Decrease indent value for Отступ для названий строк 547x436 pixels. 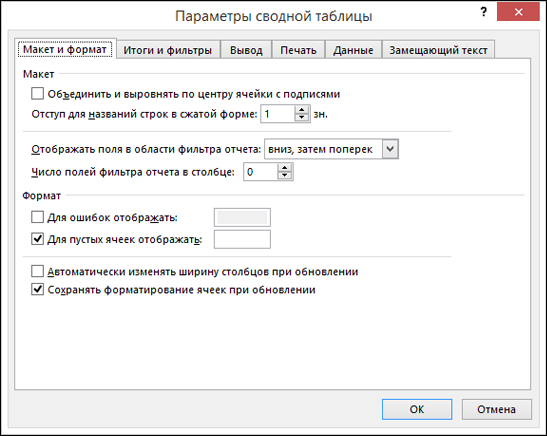tap(302, 118)
